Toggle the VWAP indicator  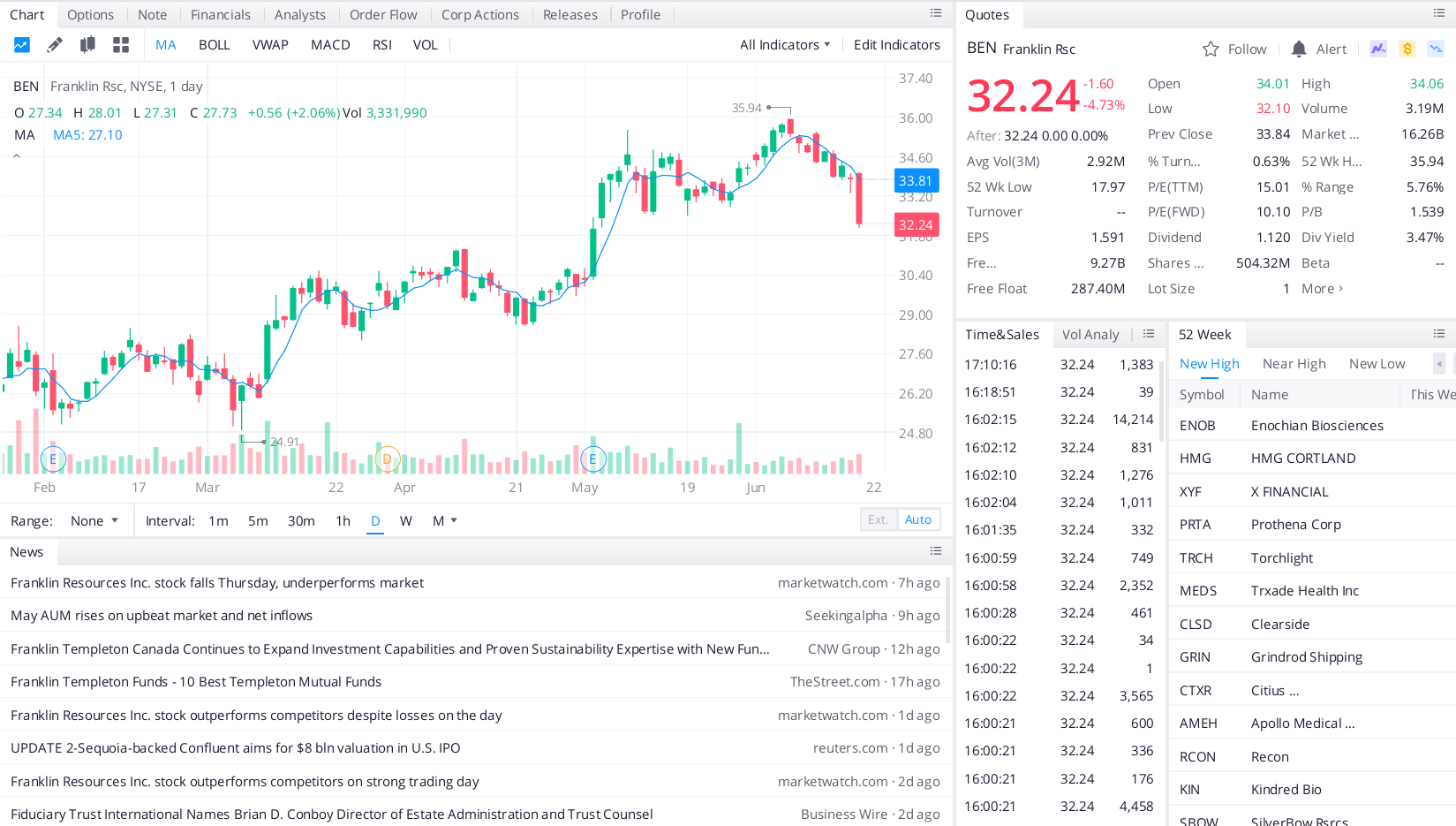pos(270,45)
